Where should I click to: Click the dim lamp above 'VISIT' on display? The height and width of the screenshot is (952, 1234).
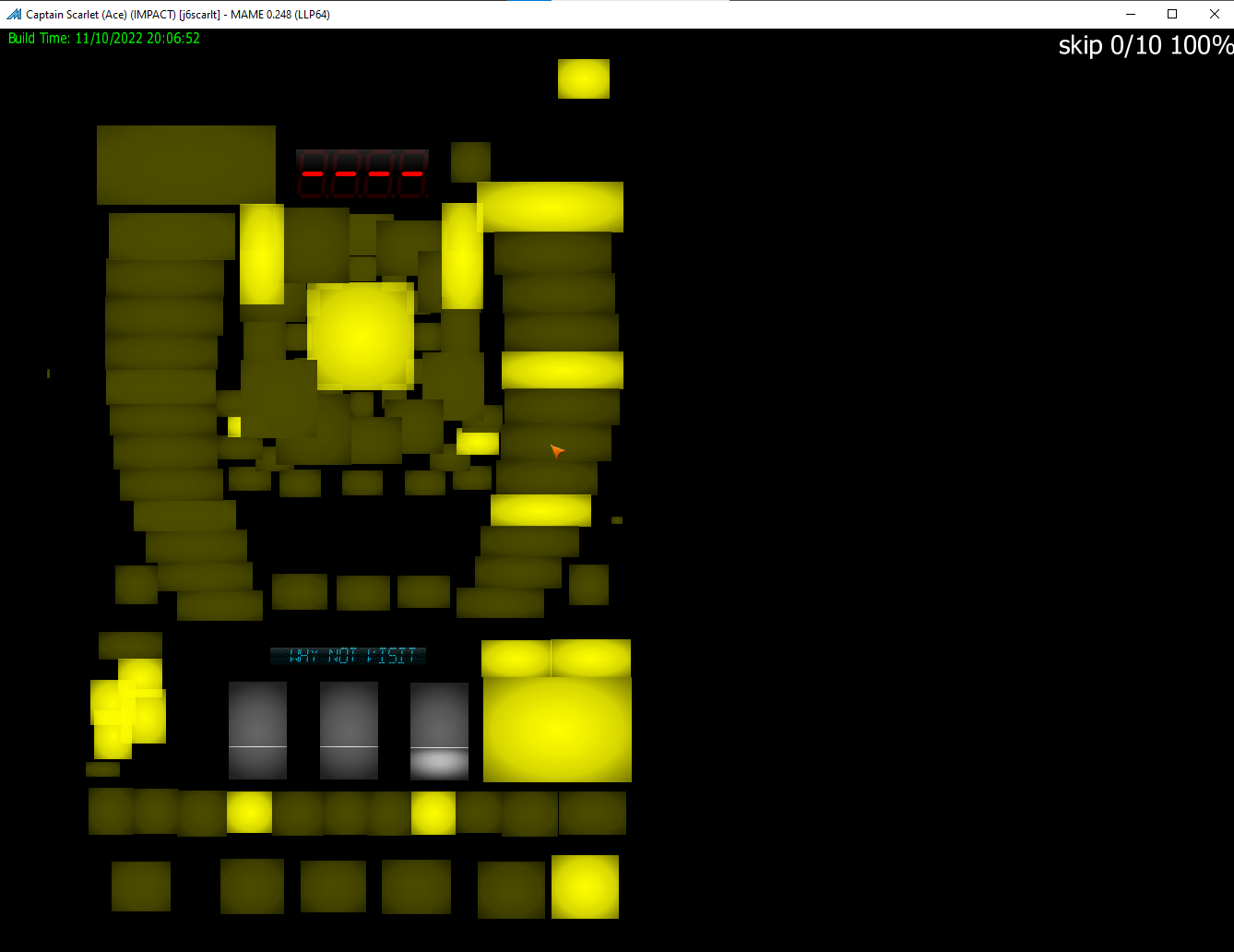[423, 591]
